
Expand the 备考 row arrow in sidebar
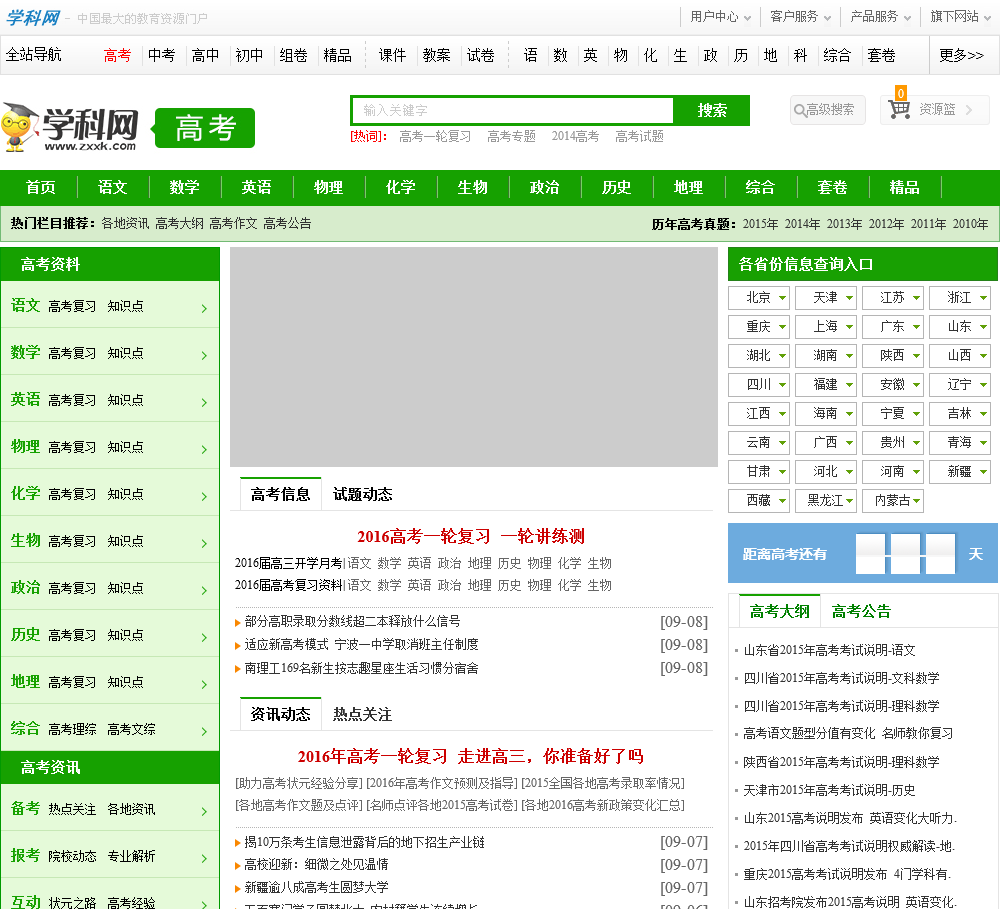[204, 812]
